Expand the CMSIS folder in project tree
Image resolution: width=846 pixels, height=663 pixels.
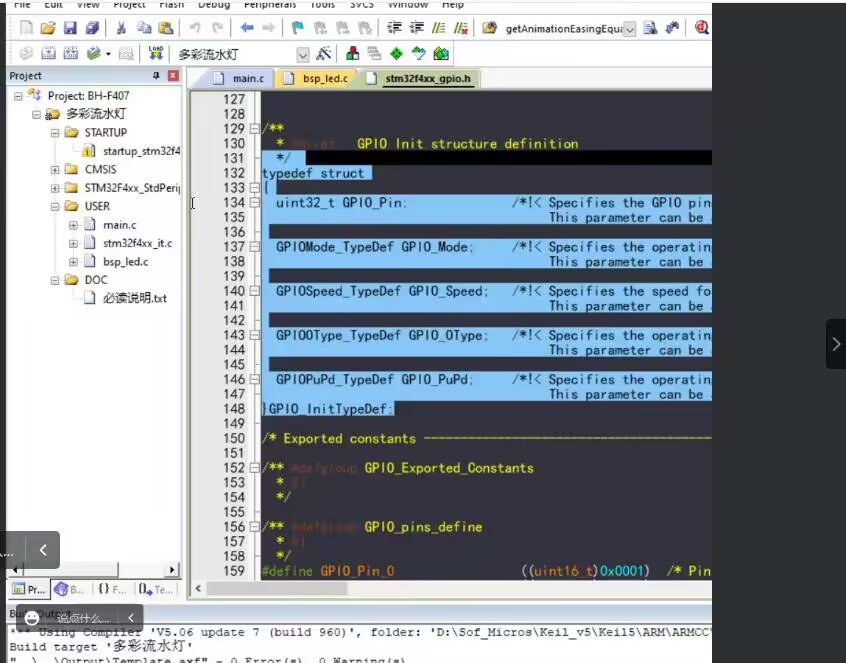[x=55, y=170]
